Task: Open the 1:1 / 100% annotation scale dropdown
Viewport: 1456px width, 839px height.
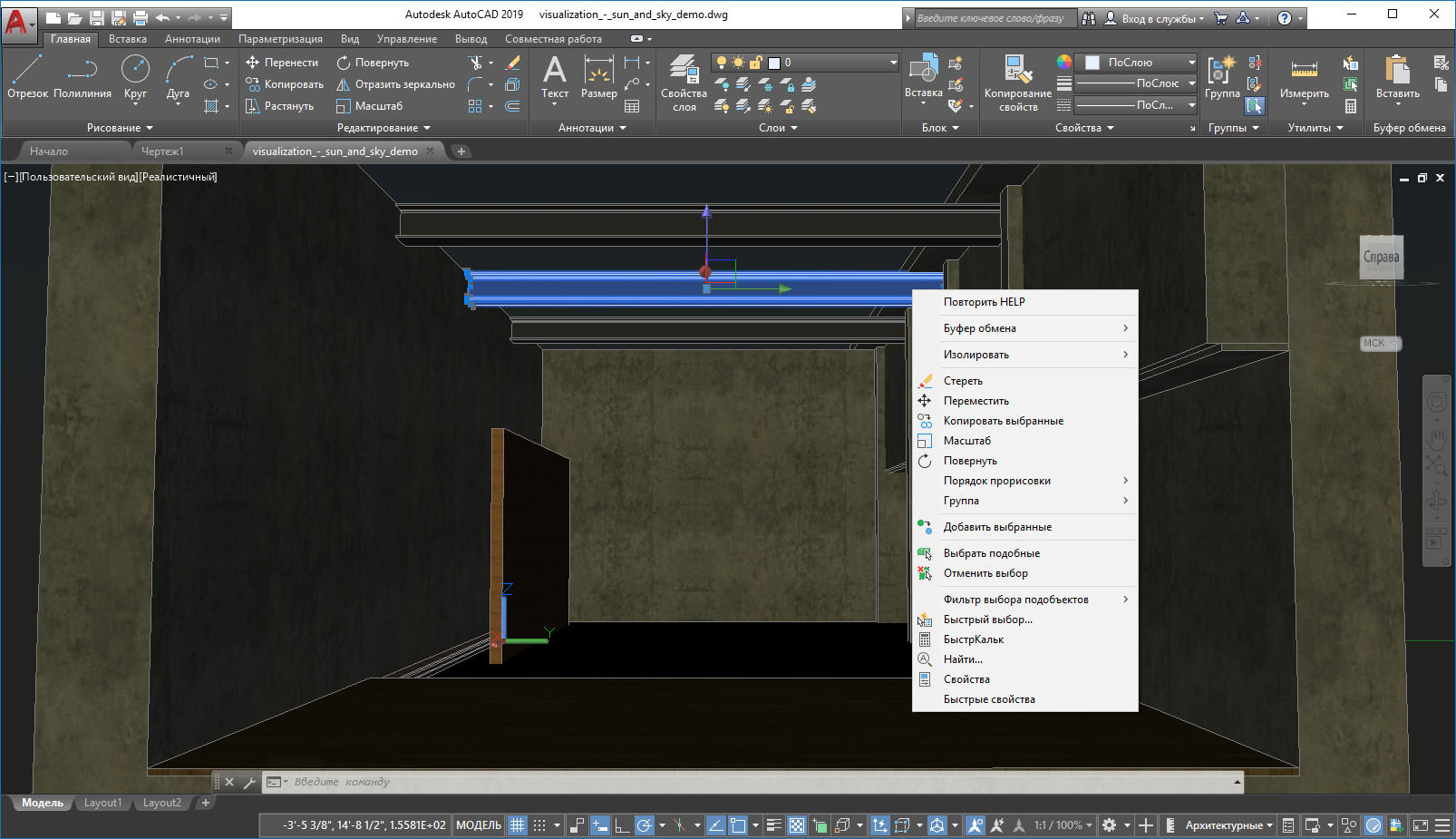Action: click(x=1063, y=824)
